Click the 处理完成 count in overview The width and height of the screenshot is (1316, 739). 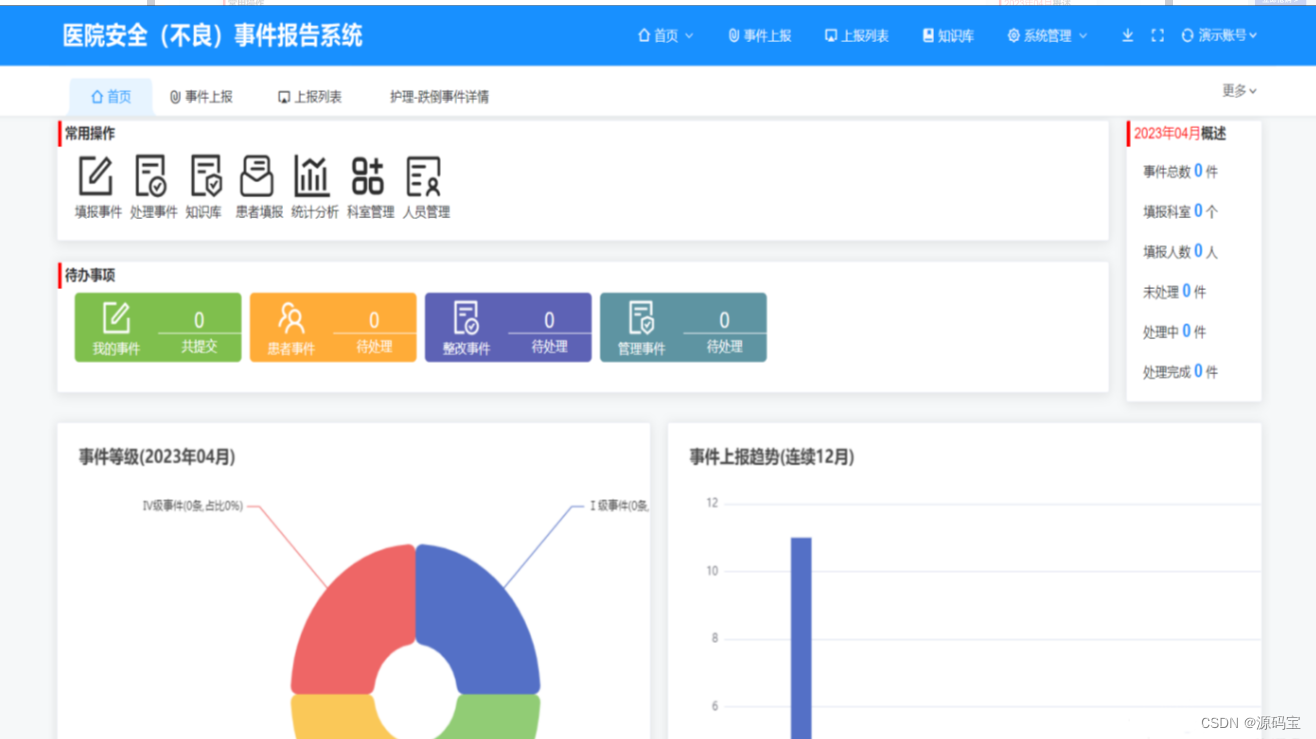(1198, 371)
